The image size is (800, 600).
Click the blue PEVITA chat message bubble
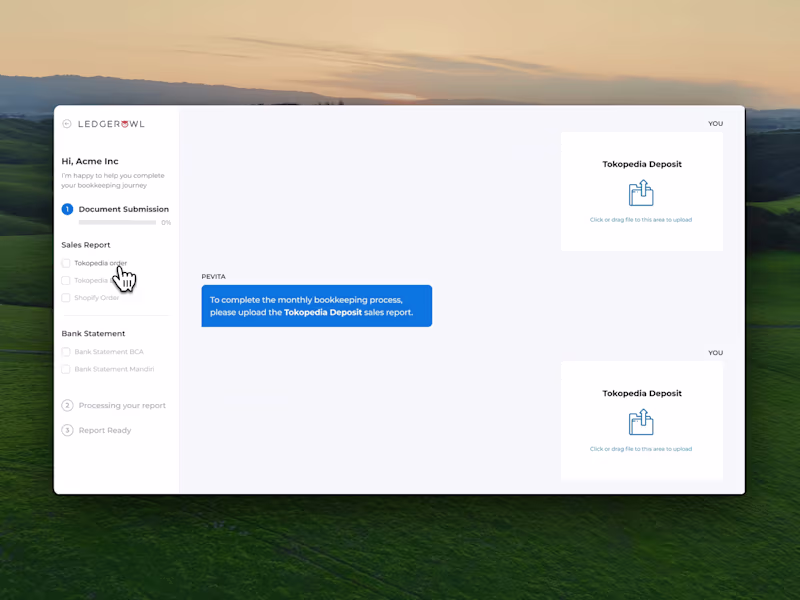point(317,306)
